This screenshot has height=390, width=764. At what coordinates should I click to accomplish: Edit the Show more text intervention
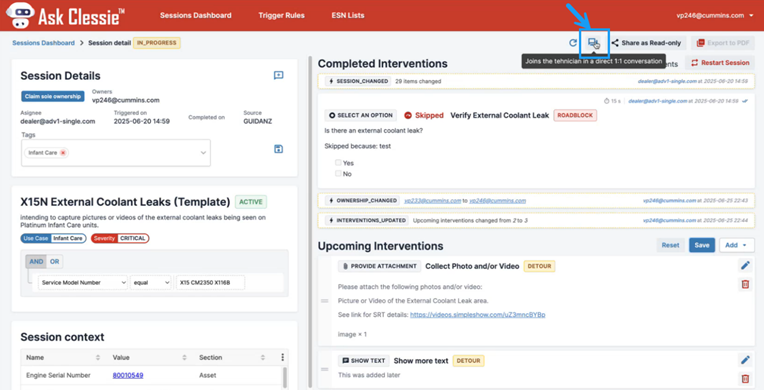click(745, 360)
